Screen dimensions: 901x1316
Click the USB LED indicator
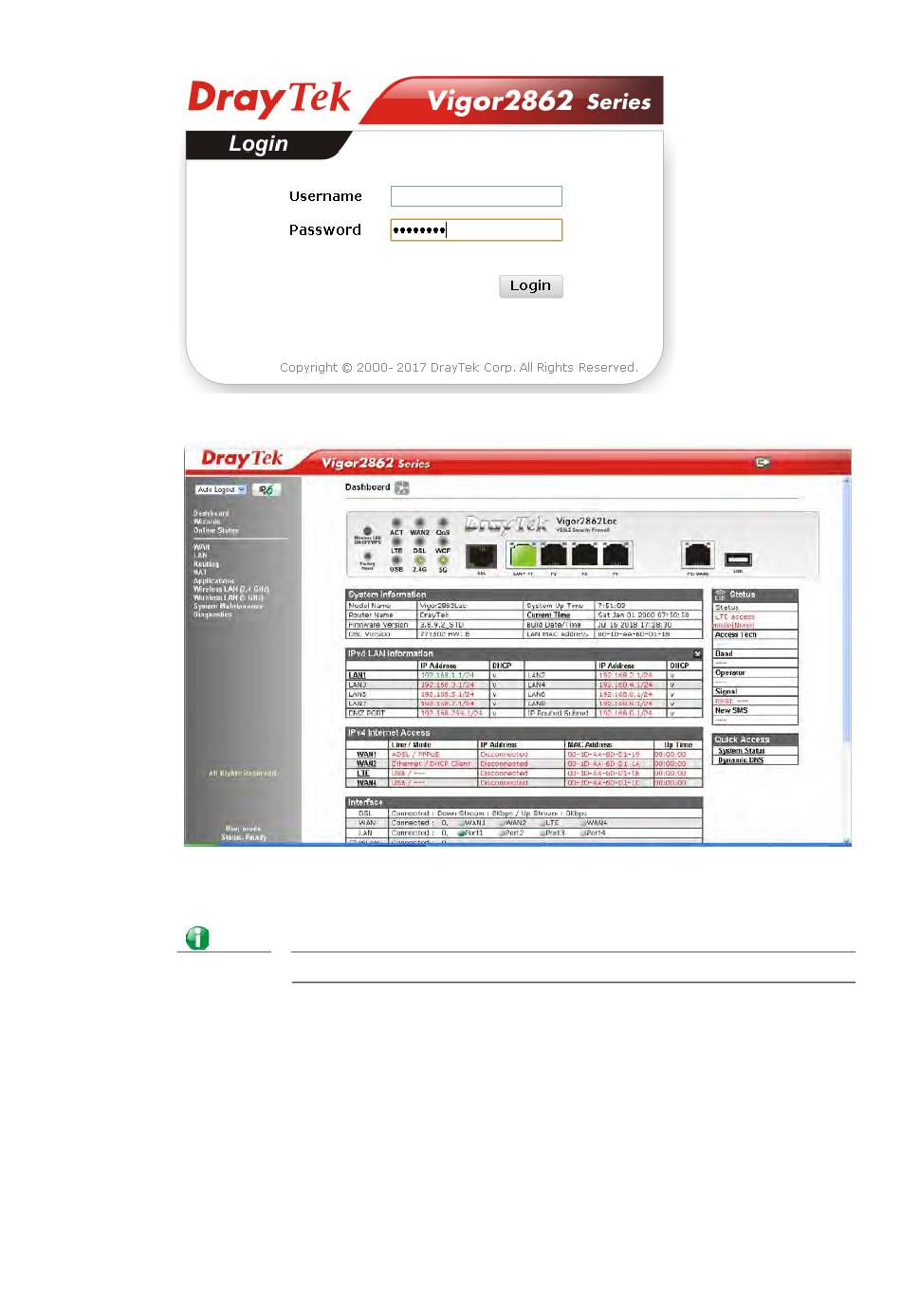396,560
